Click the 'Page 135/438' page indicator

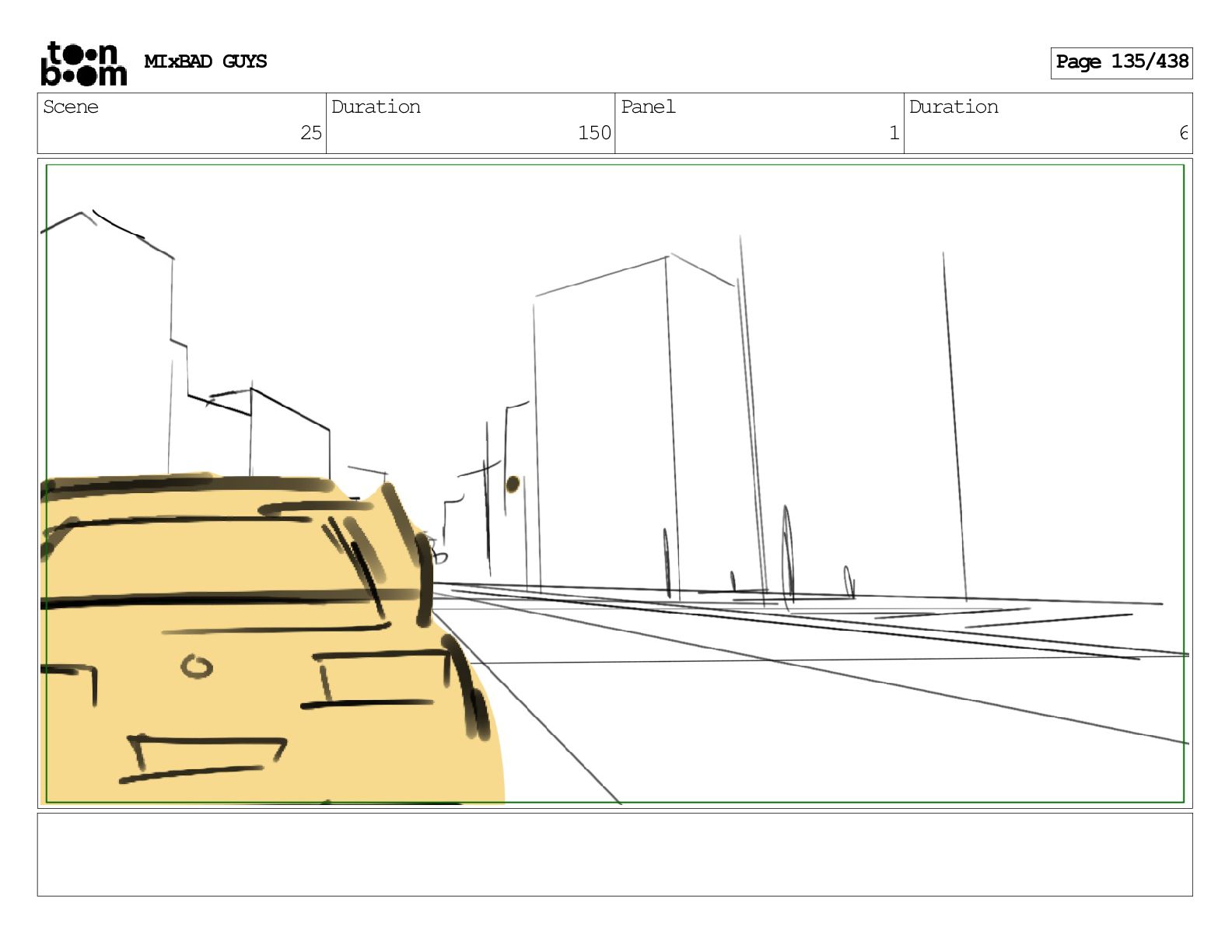point(1122,62)
